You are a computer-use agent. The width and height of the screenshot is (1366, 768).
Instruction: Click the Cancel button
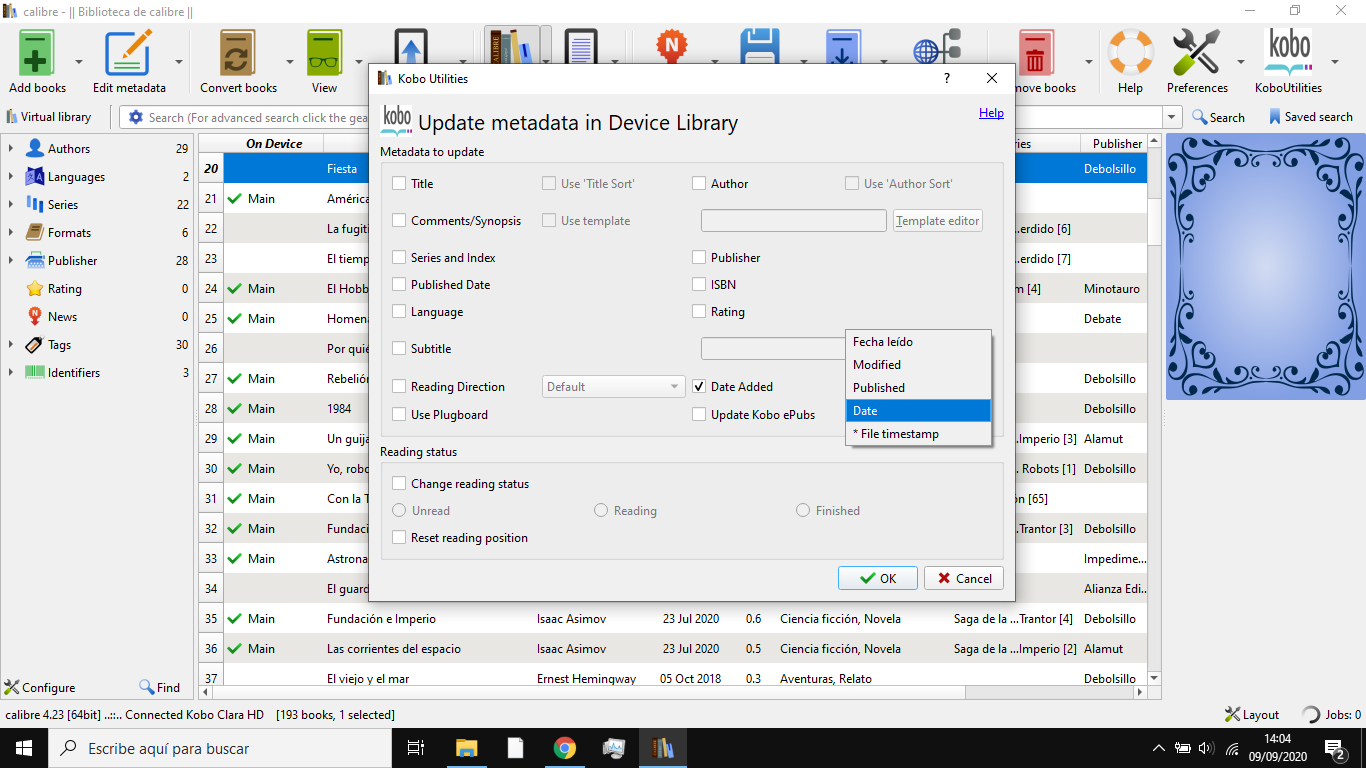coord(964,578)
